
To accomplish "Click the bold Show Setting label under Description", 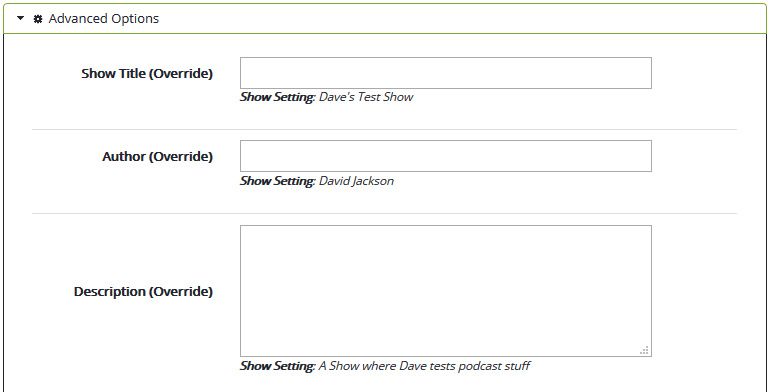I will click(277, 366).
